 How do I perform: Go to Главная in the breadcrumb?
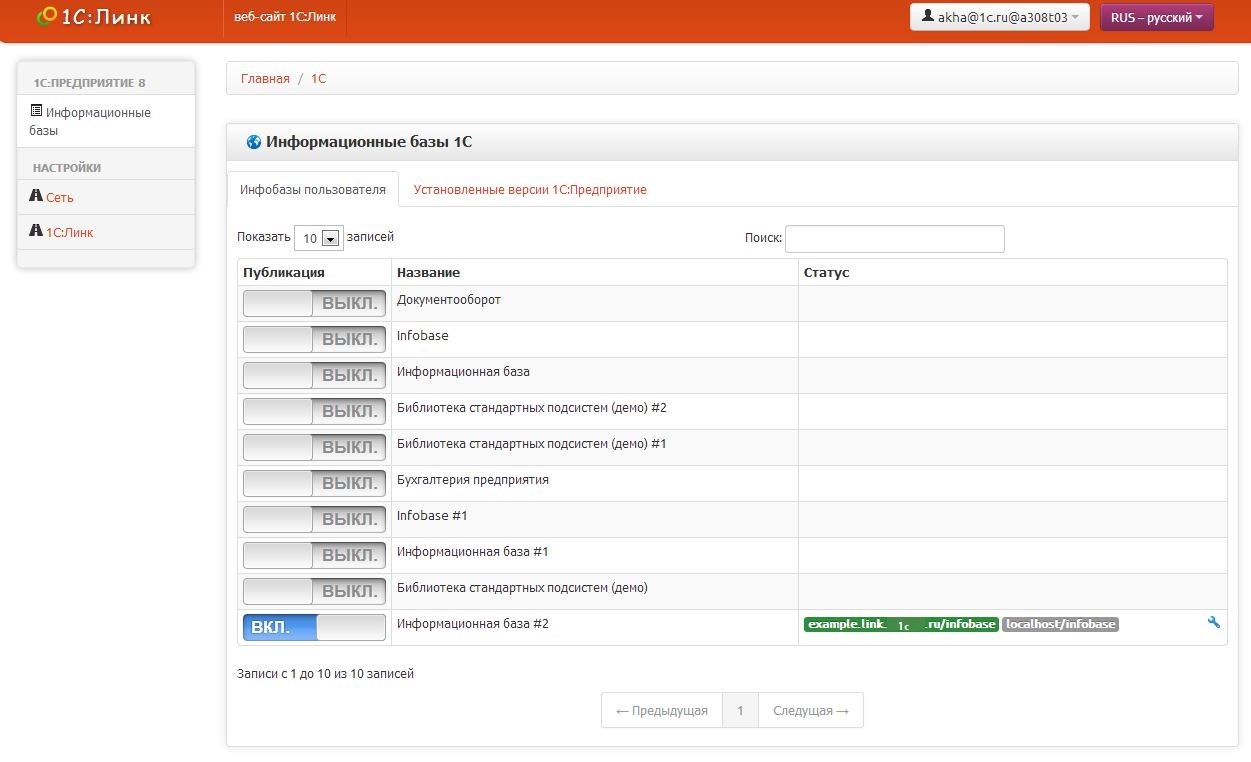[x=265, y=78]
